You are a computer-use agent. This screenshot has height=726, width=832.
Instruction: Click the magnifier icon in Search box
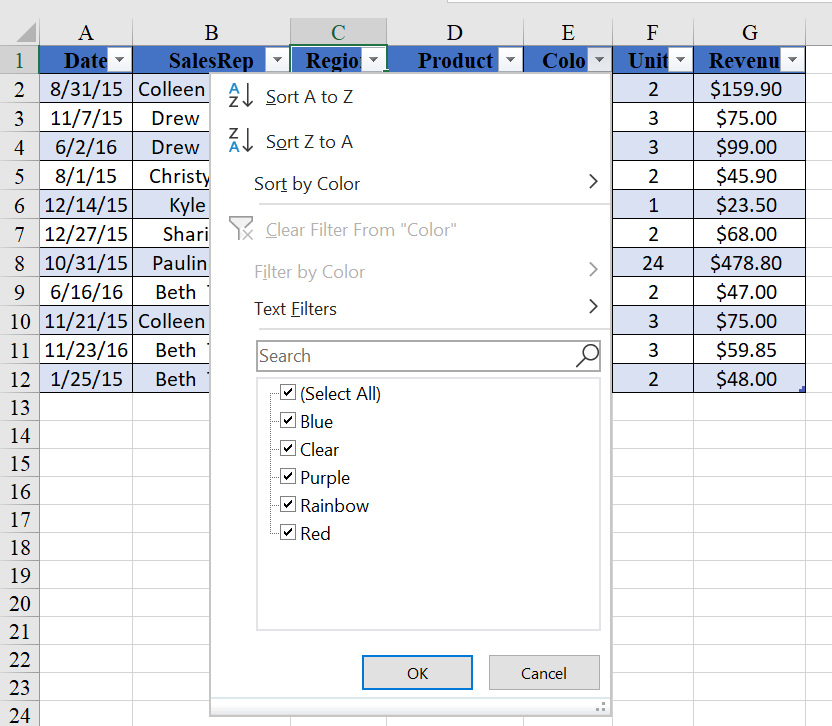(588, 355)
